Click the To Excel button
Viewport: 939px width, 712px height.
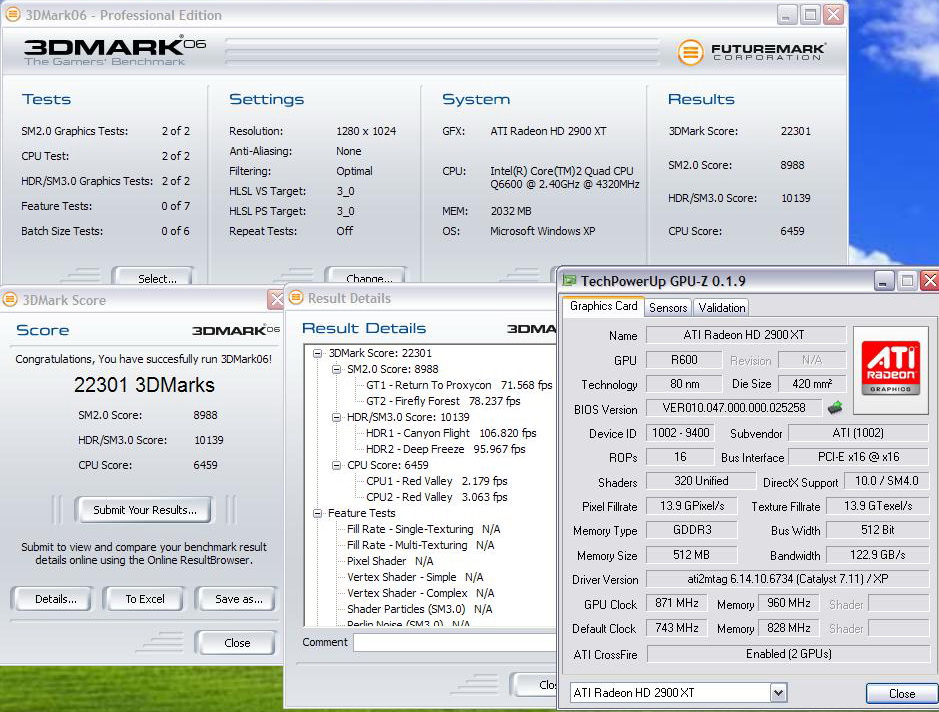[144, 599]
